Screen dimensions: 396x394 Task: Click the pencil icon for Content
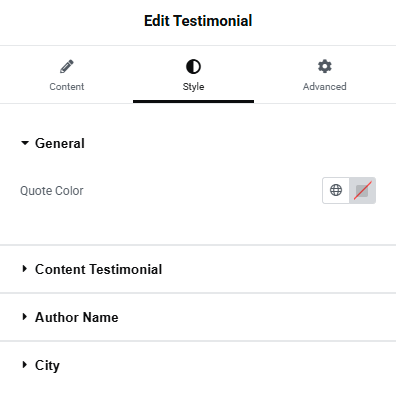pyautogui.click(x=67, y=66)
